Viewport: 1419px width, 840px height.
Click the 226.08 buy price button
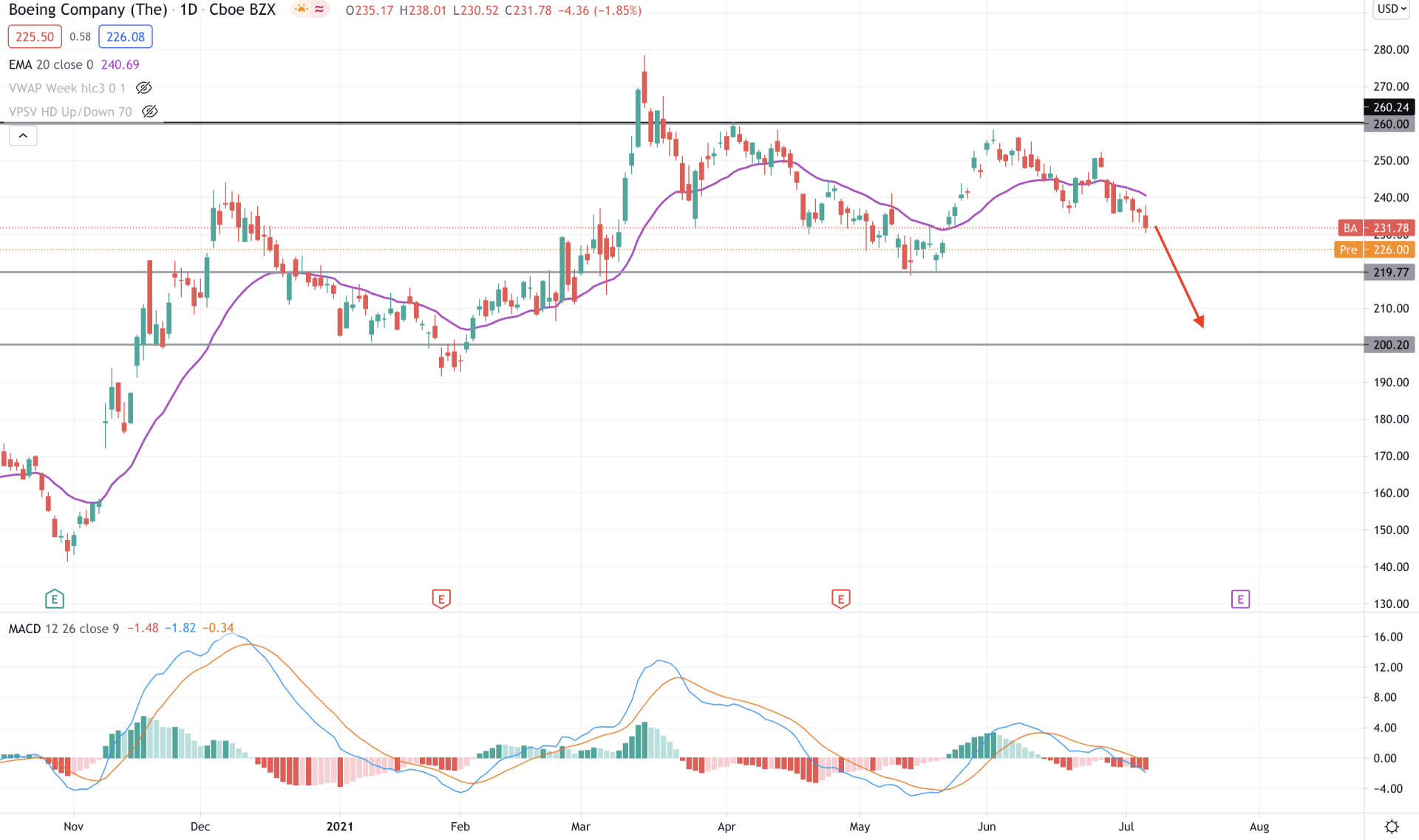click(x=126, y=37)
